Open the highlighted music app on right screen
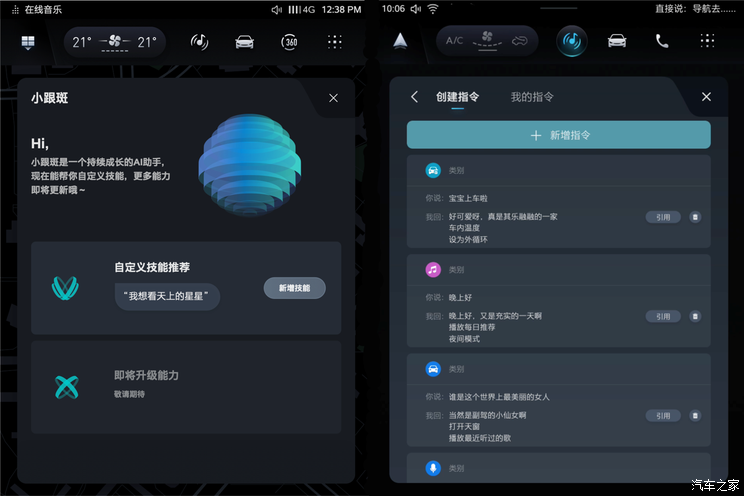 (572, 41)
